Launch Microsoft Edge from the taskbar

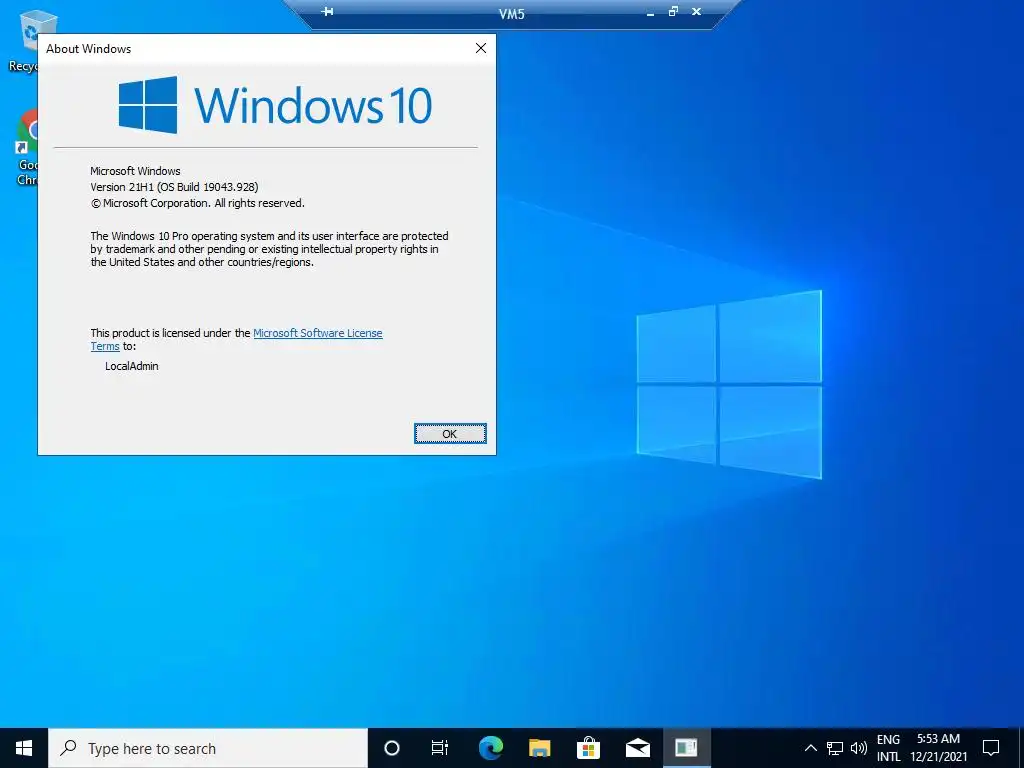(x=490, y=748)
